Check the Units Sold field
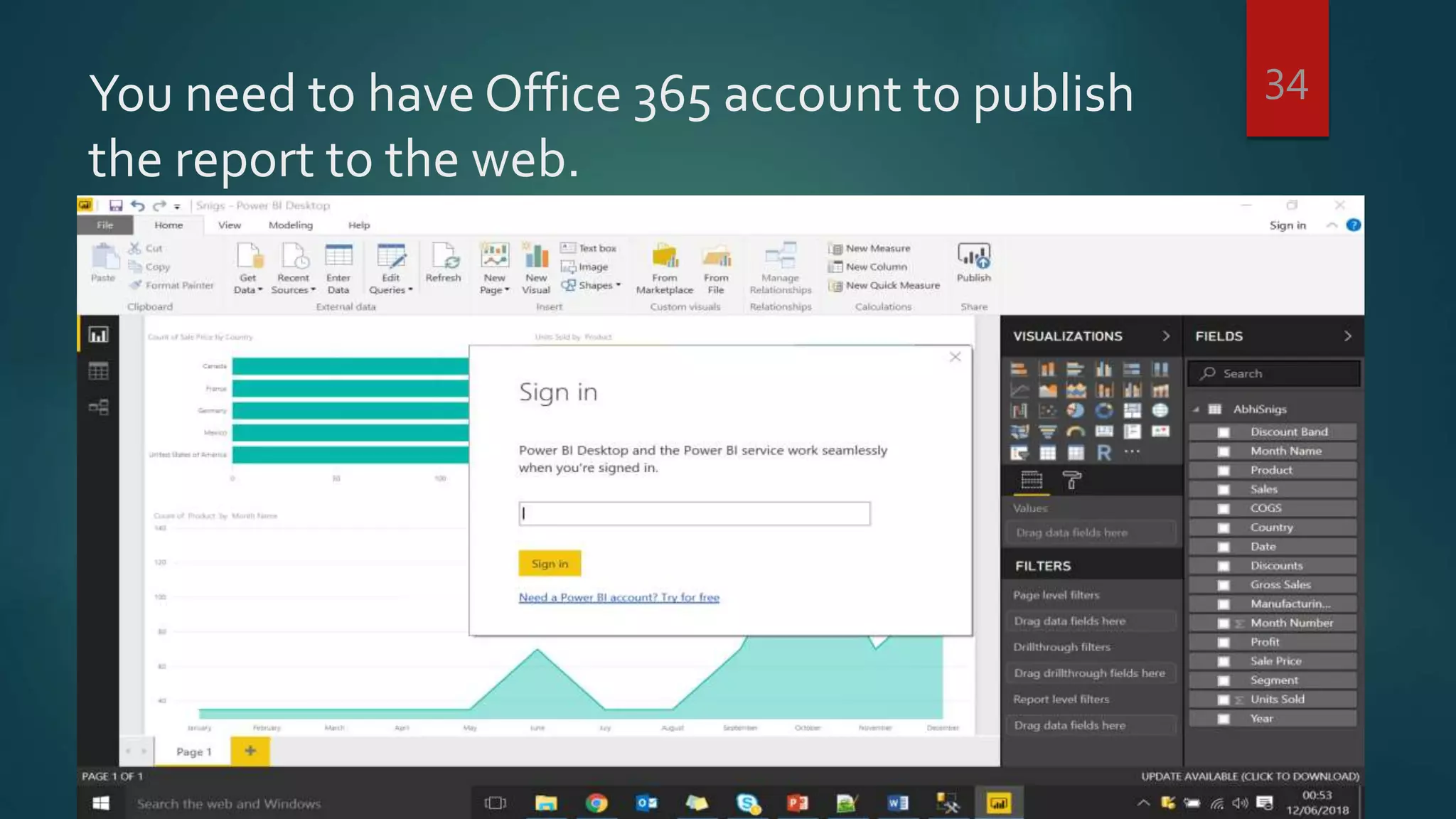The height and width of the screenshot is (819, 1456). tap(1224, 700)
